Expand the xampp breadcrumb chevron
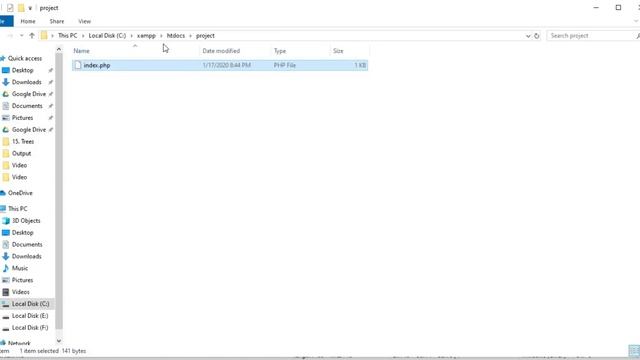This screenshot has width=640, height=360. click(x=161, y=36)
